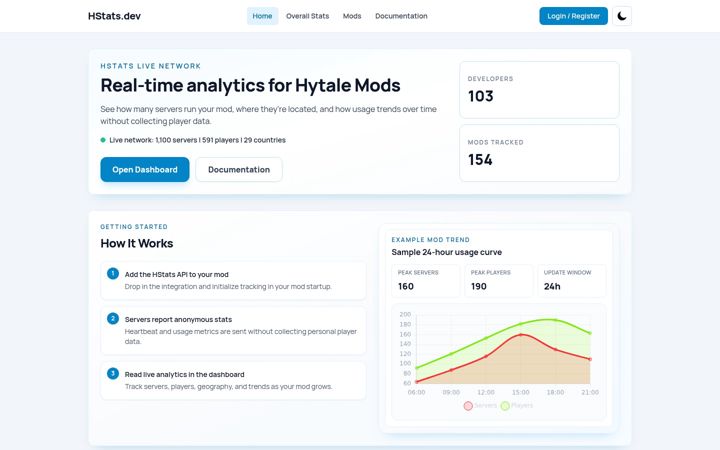Click the 'Live network: 1,100 servers' status line

[x=197, y=140]
